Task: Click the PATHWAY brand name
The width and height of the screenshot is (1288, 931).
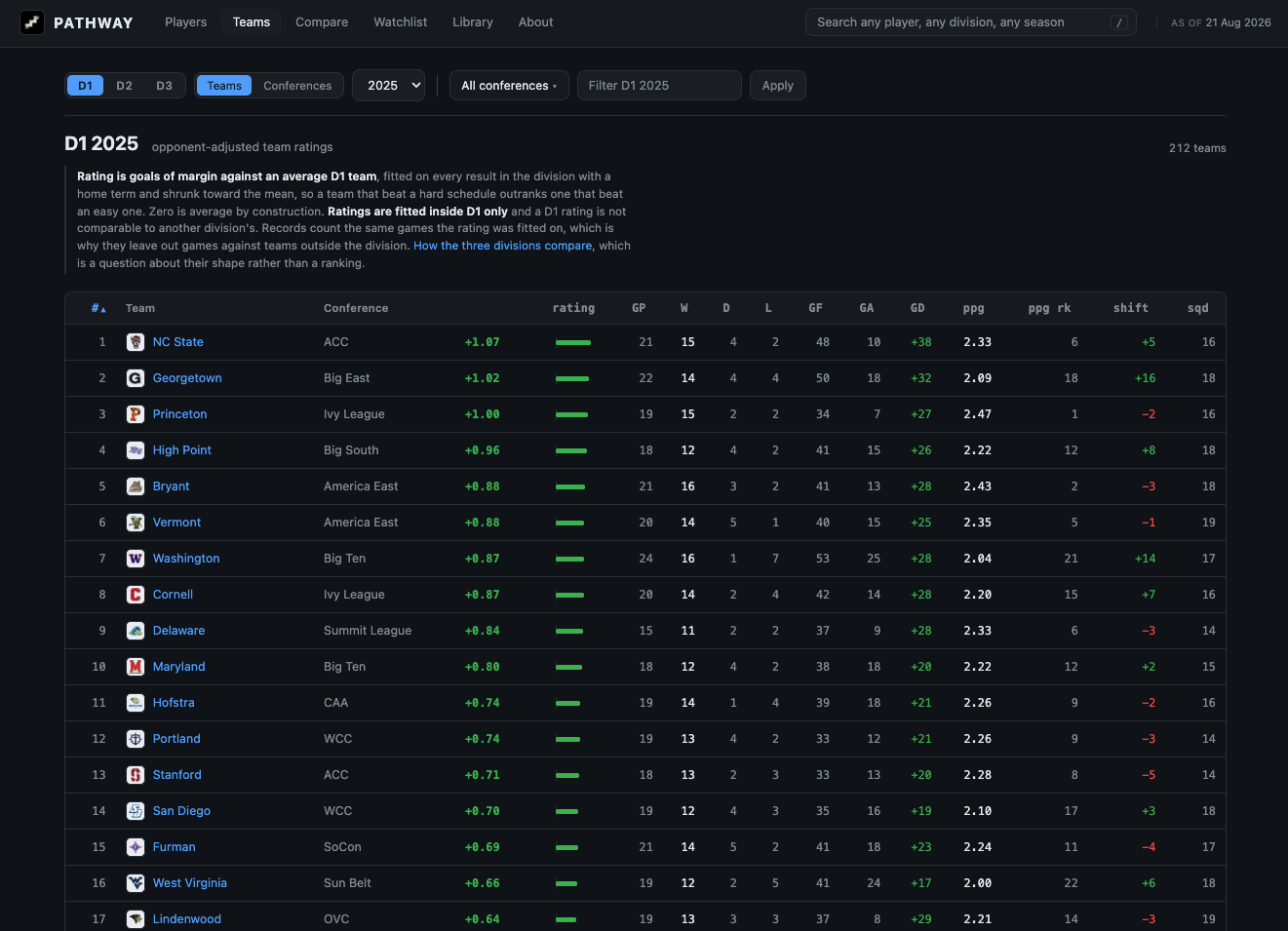Action: (x=94, y=22)
